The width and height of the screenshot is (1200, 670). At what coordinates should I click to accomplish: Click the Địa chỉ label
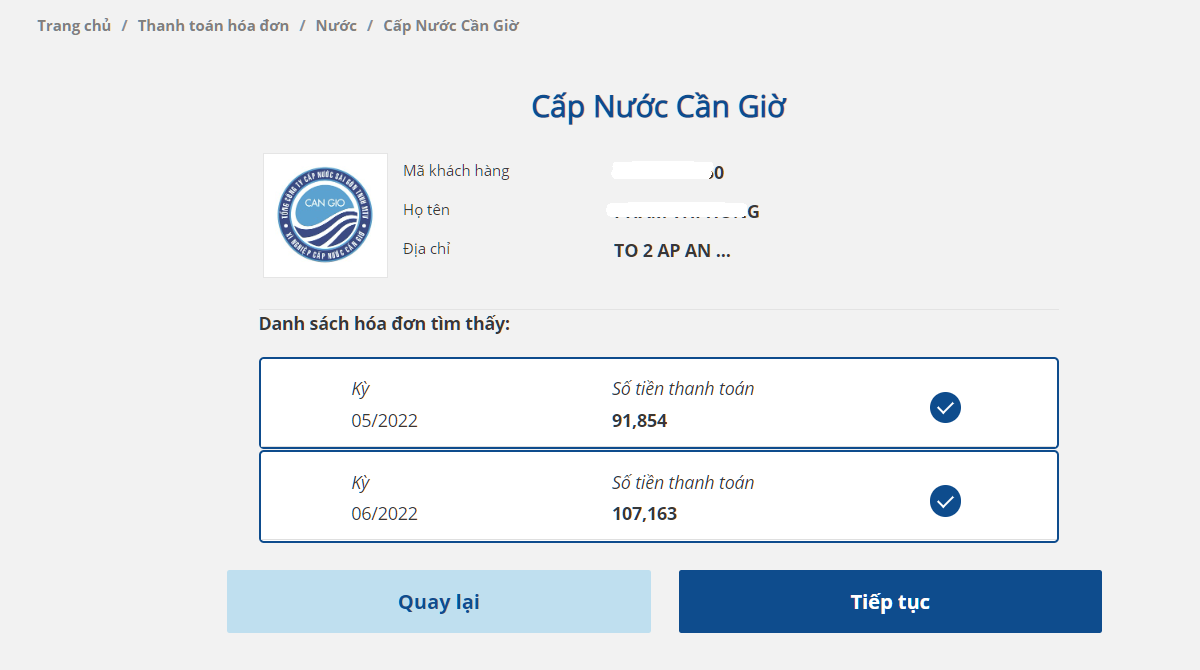(x=426, y=249)
